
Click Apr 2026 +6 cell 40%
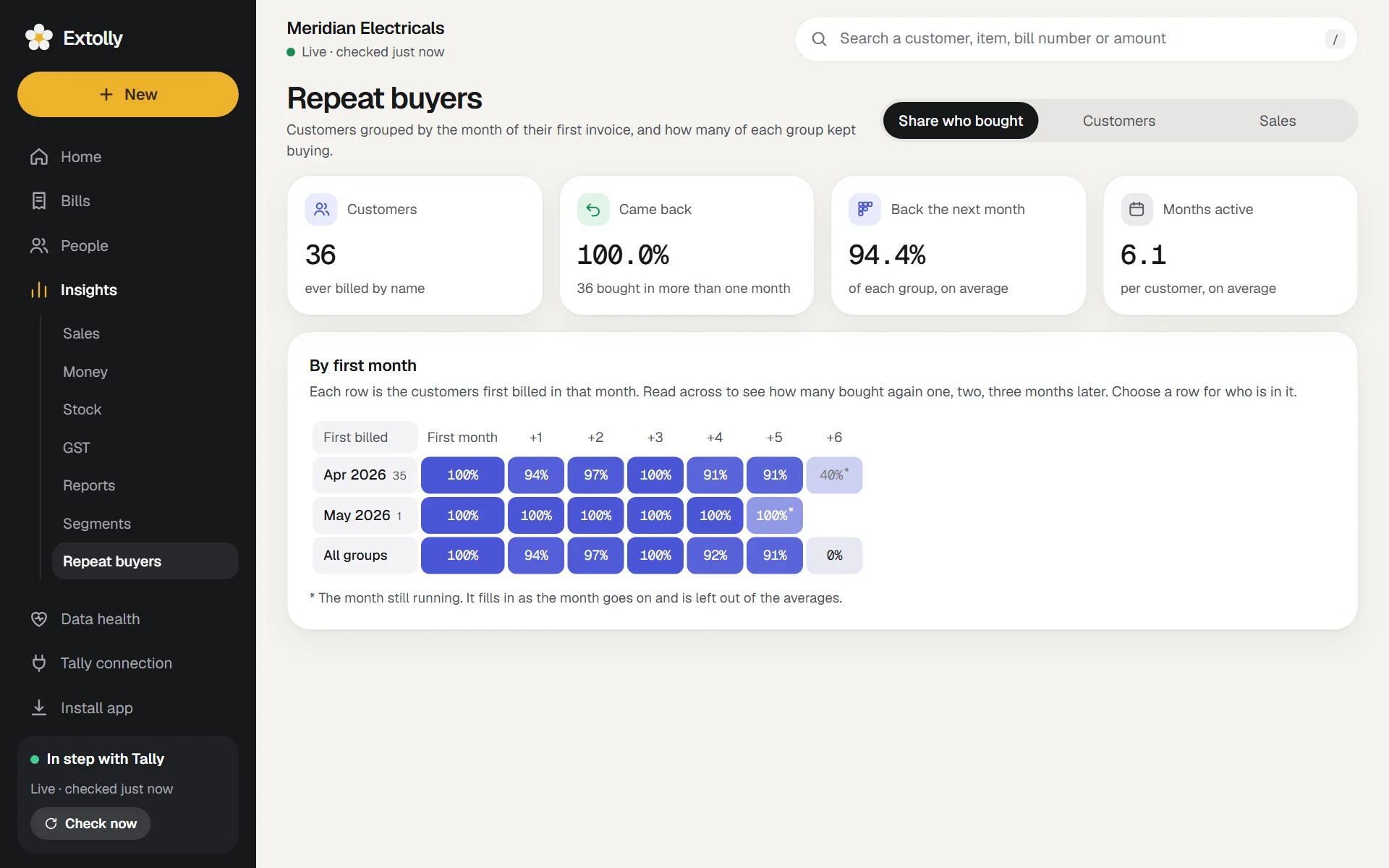click(834, 475)
